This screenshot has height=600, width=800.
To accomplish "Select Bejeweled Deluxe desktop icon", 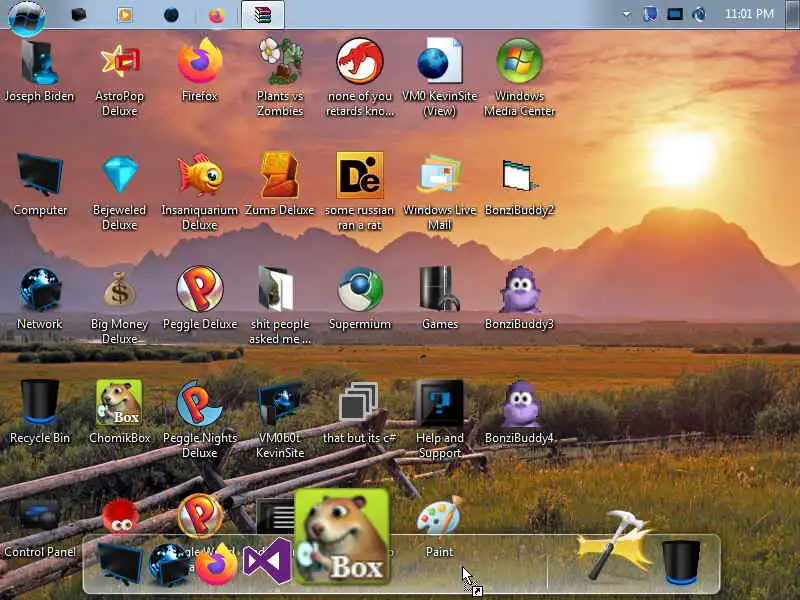I will click(119, 192).
